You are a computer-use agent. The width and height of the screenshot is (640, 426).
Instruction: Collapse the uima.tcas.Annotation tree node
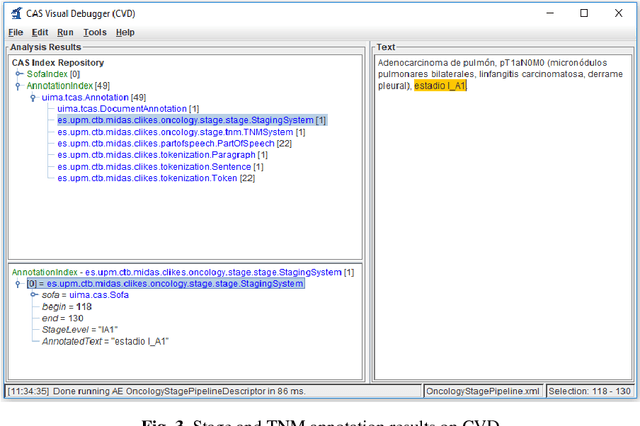tap(33, 97)
